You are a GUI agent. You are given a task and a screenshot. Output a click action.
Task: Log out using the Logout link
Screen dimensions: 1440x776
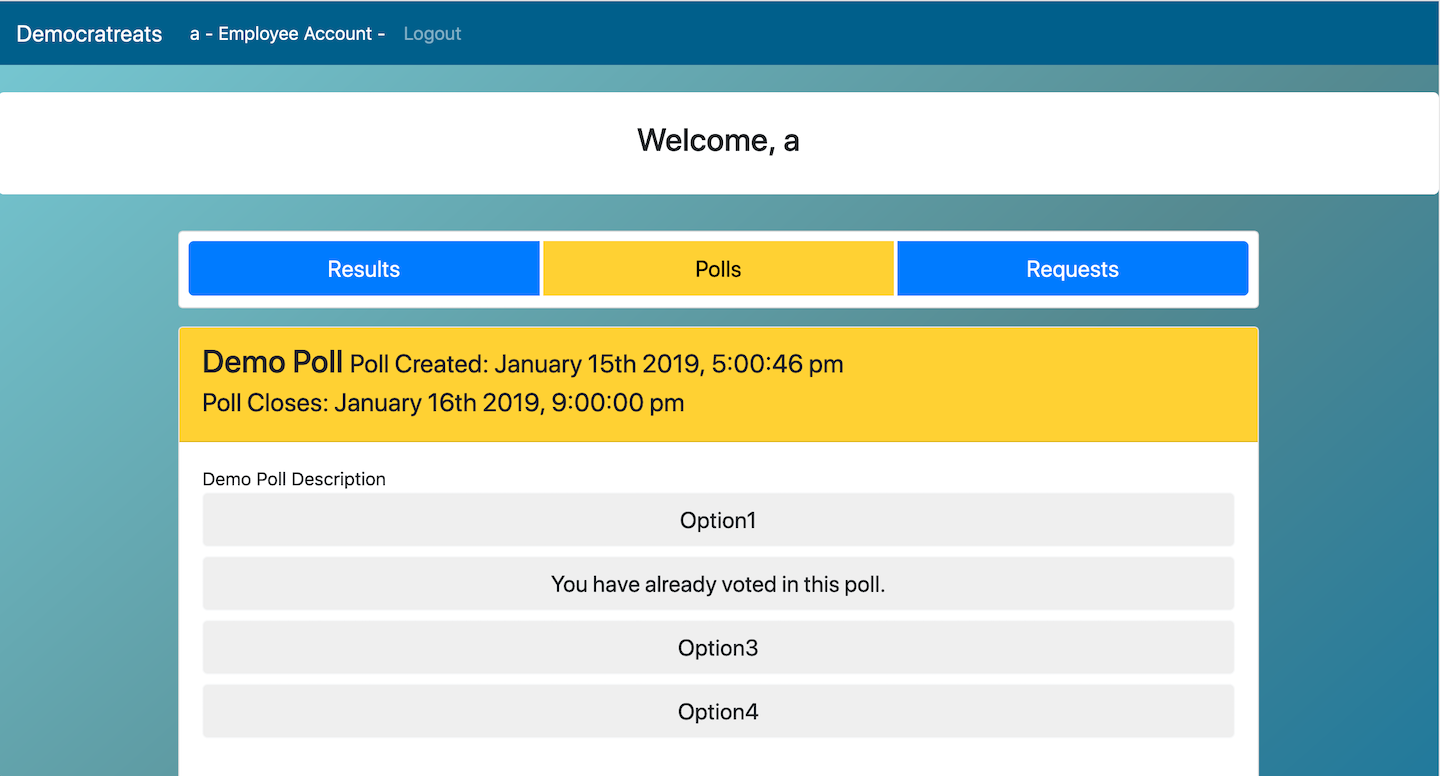(x=432, y=34)
